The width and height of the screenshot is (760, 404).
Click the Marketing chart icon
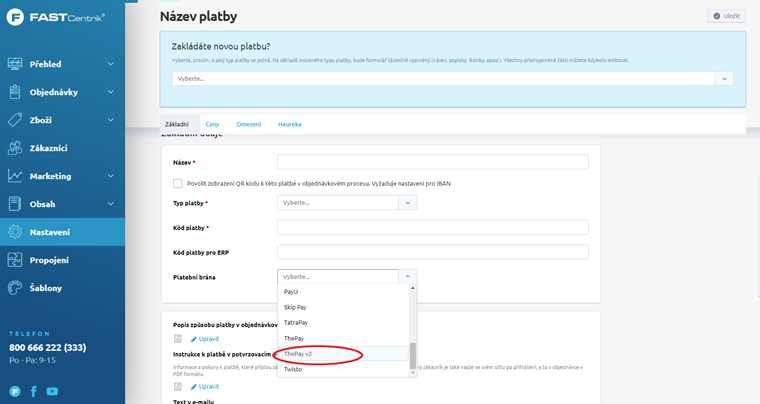(x=15, y=176)
